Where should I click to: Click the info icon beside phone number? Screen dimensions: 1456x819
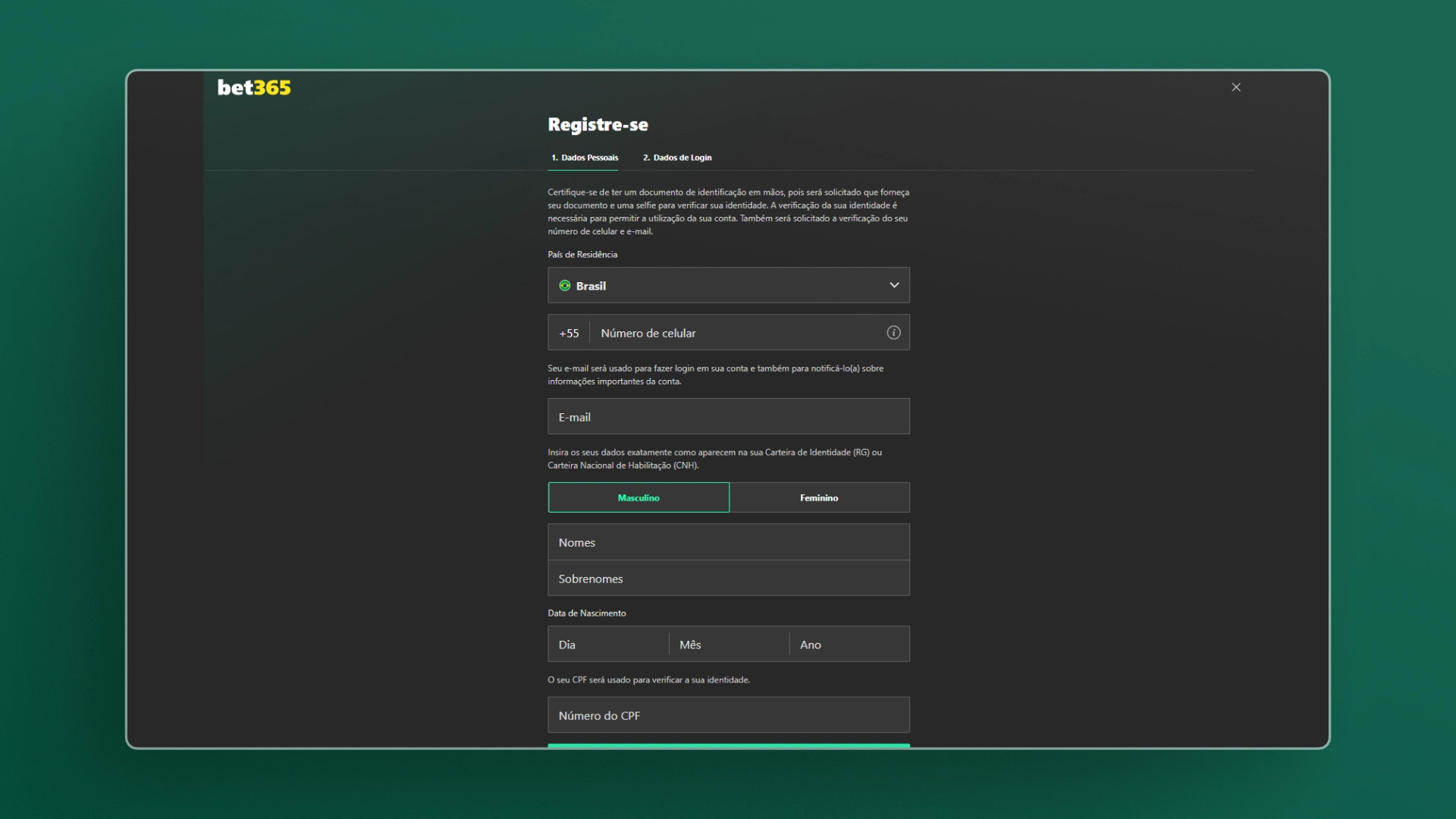[x=893, y=332]
